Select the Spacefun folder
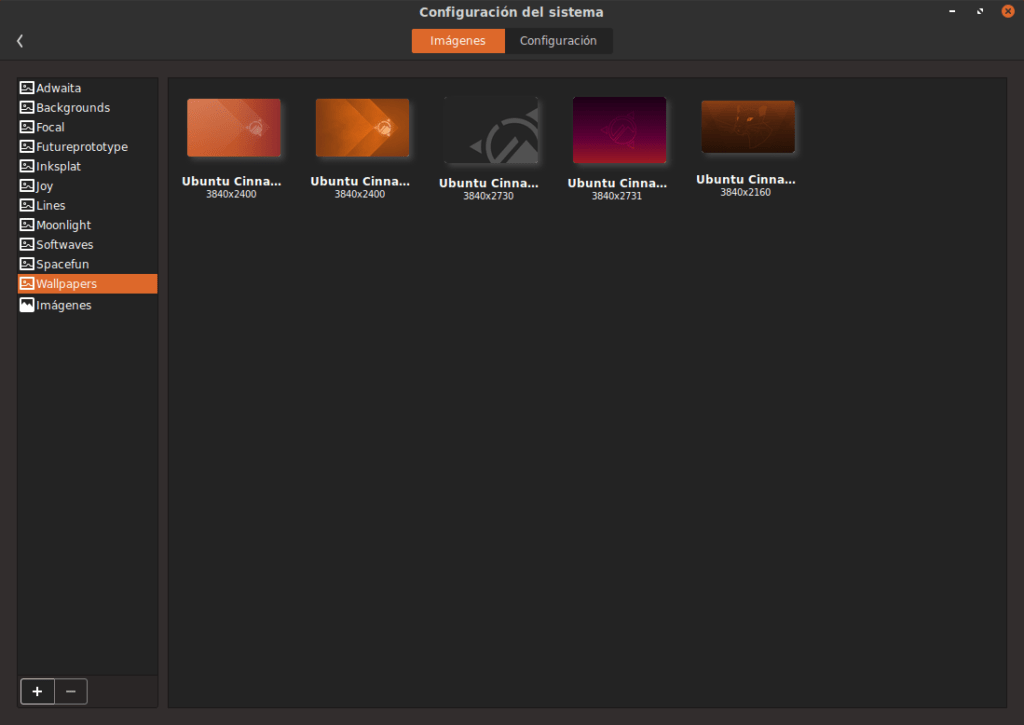 click(63, 264)
